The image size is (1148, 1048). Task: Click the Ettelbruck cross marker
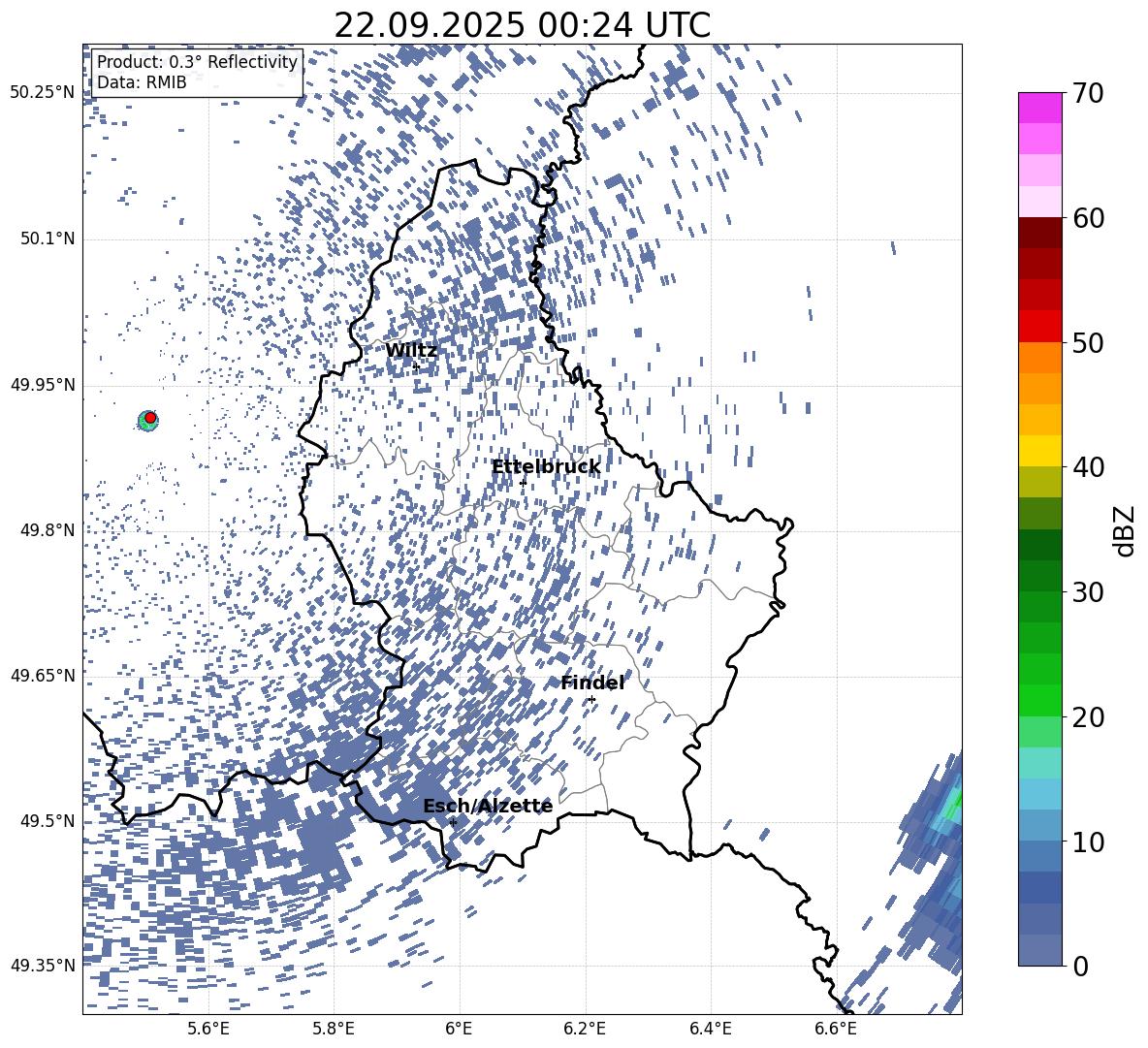[523, 483]
